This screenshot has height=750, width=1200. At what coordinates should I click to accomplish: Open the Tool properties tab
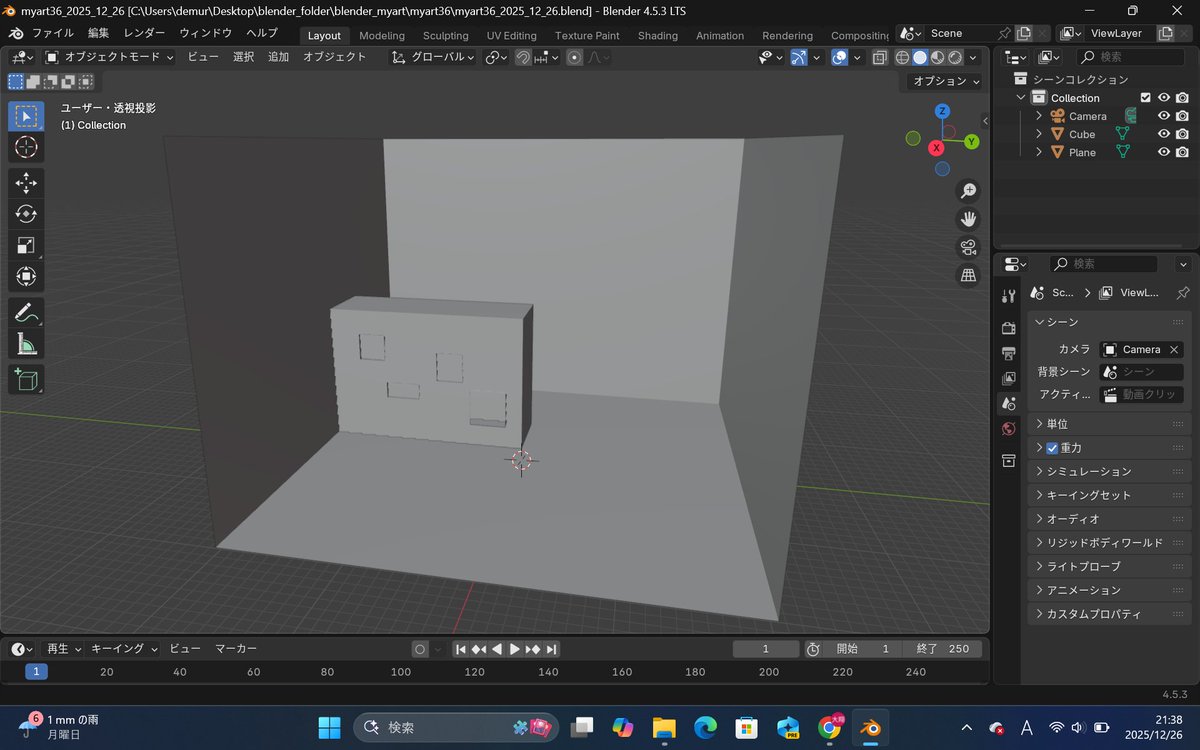[1008, 295]
